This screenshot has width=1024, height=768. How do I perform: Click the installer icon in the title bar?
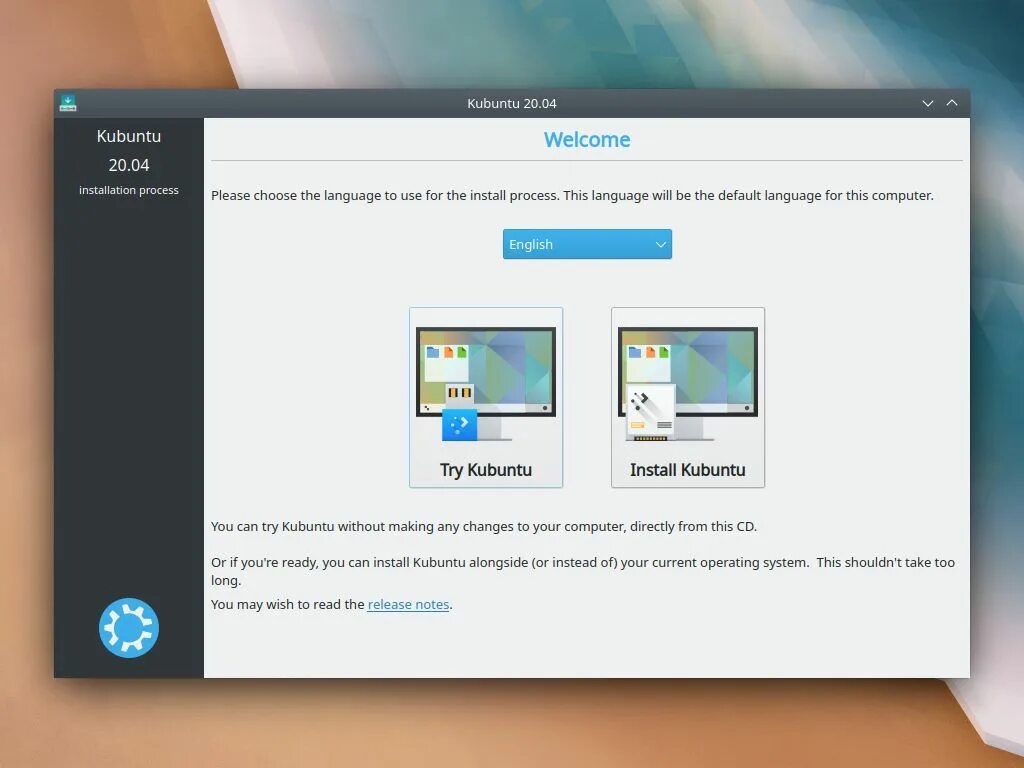68,103
